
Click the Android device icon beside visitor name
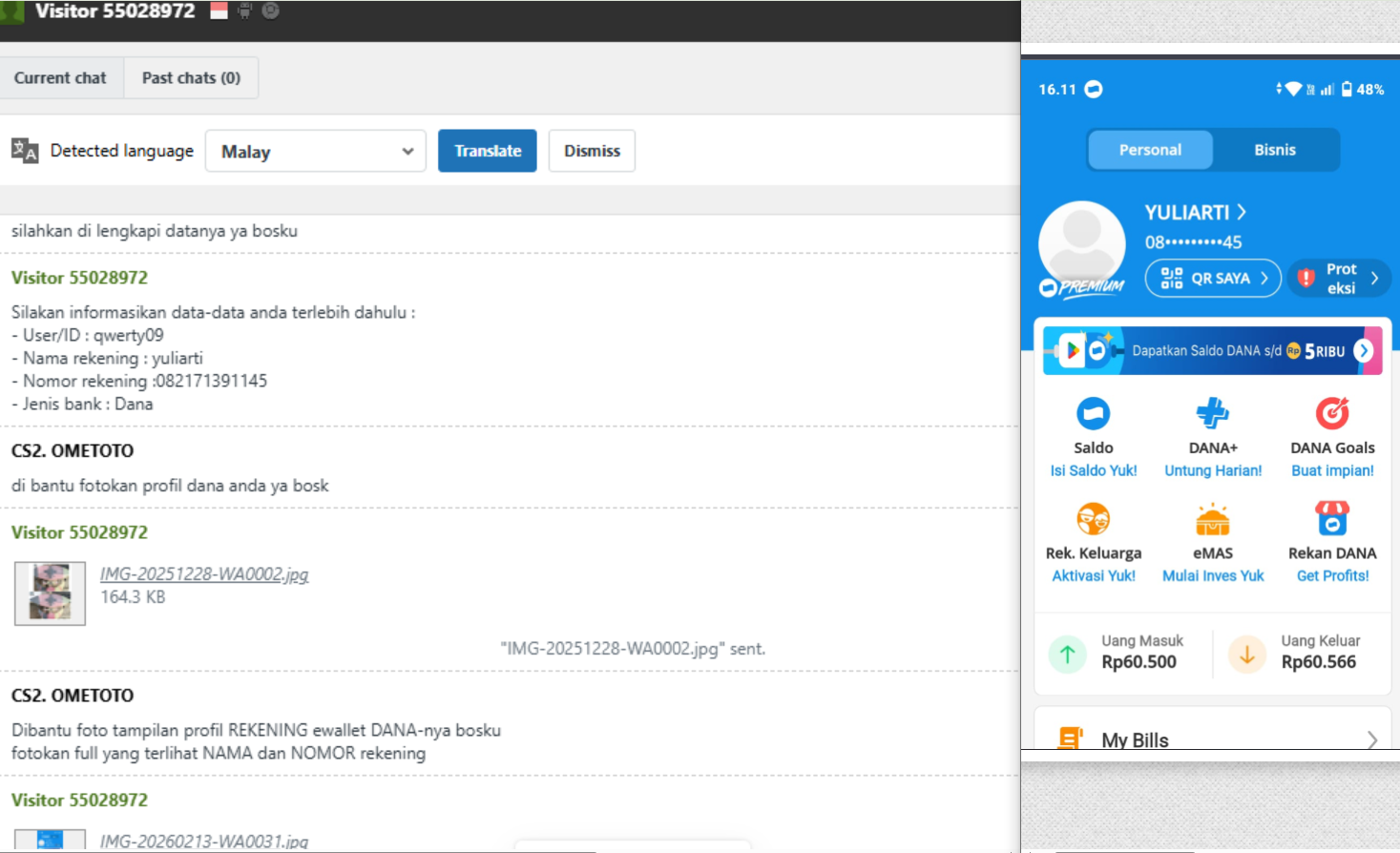[244, 10]
